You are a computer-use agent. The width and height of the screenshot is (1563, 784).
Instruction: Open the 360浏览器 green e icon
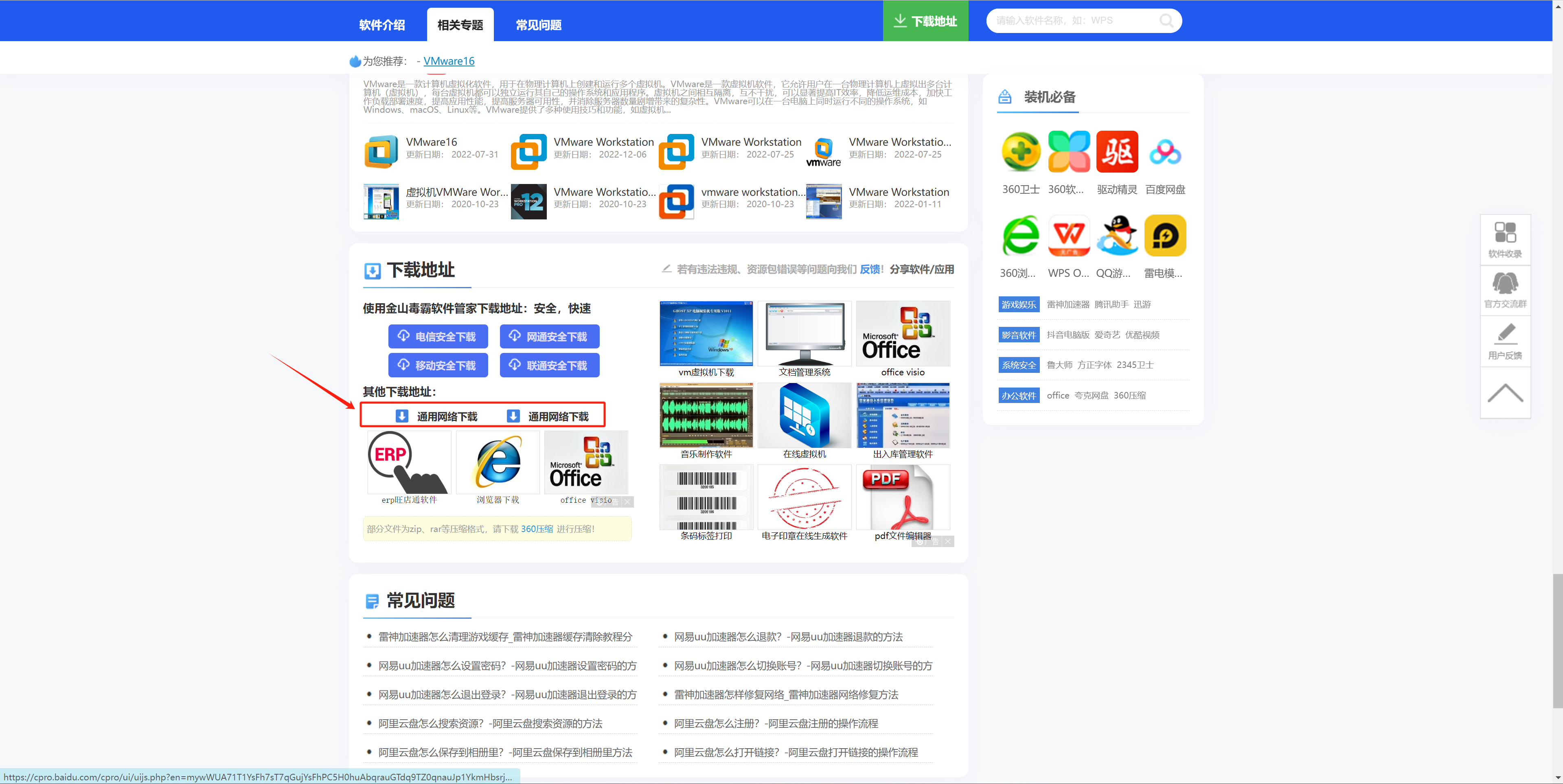tap(1021, 235)
